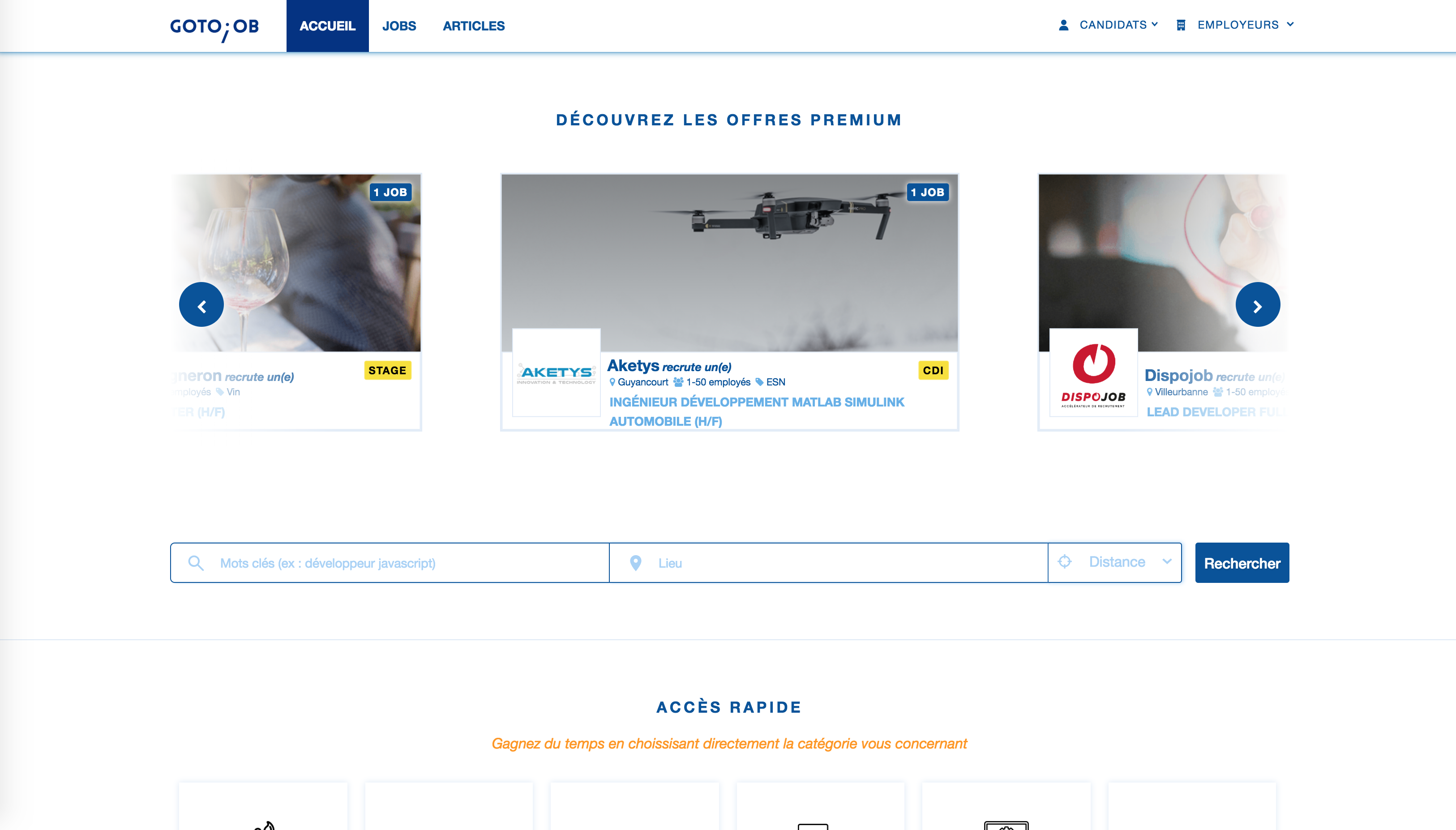Click the magnifier icon in keyword search
1456x830 pixels.
pos(196,563)
